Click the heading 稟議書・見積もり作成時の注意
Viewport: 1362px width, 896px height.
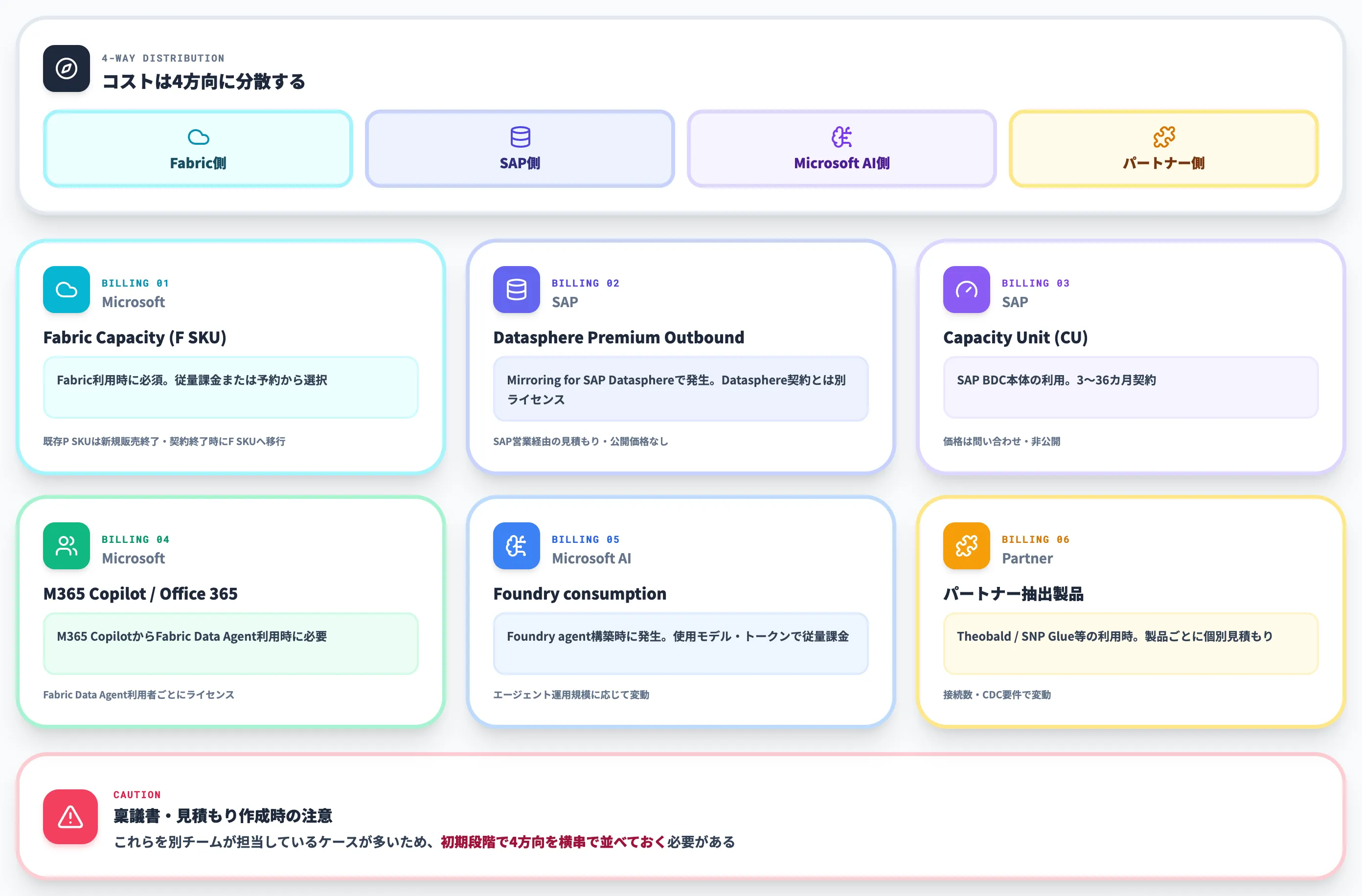(x=223, y=816)
